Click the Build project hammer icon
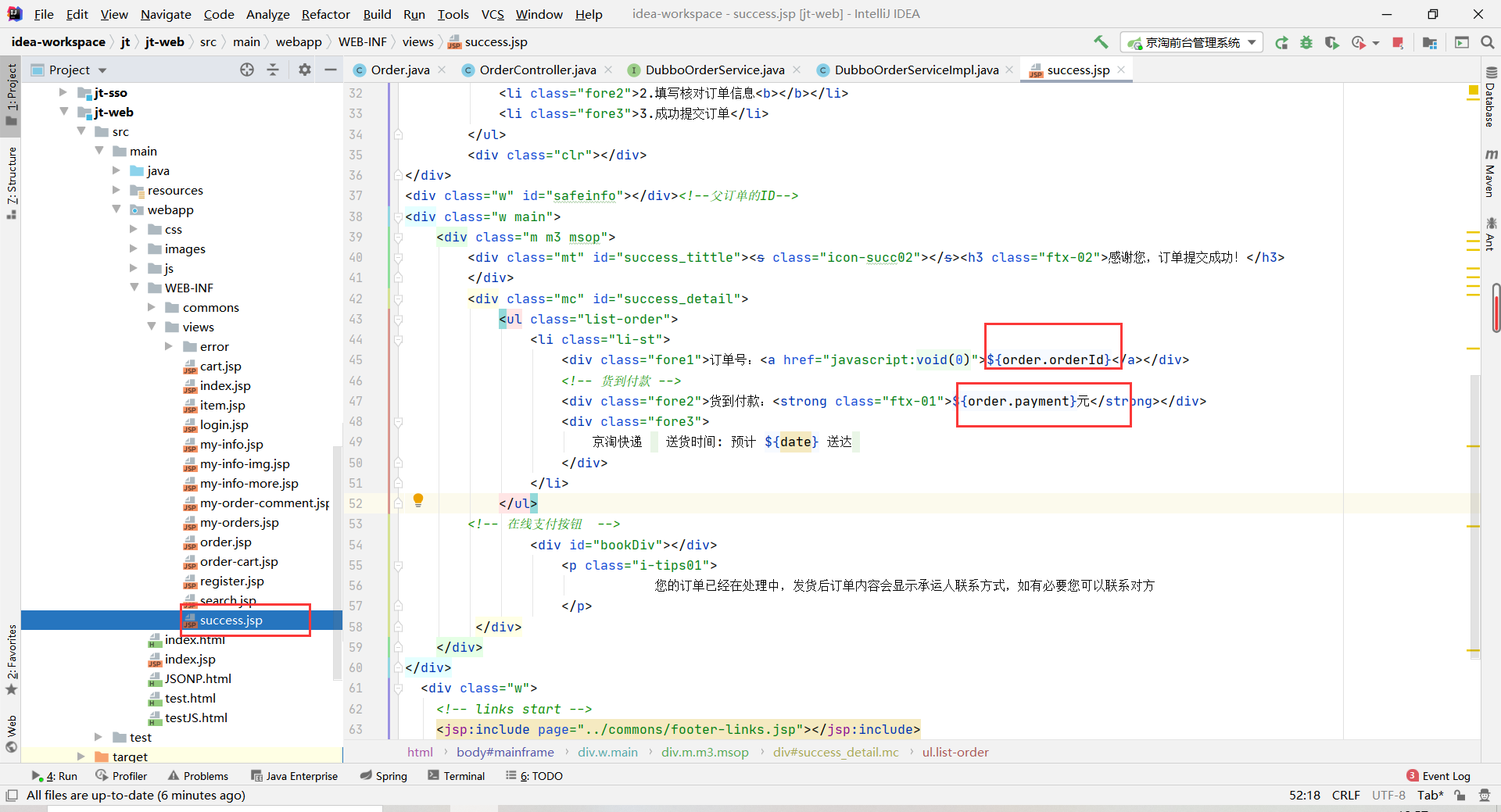The height and width of the screenshot is (812, 1501). coord(1101,42)
